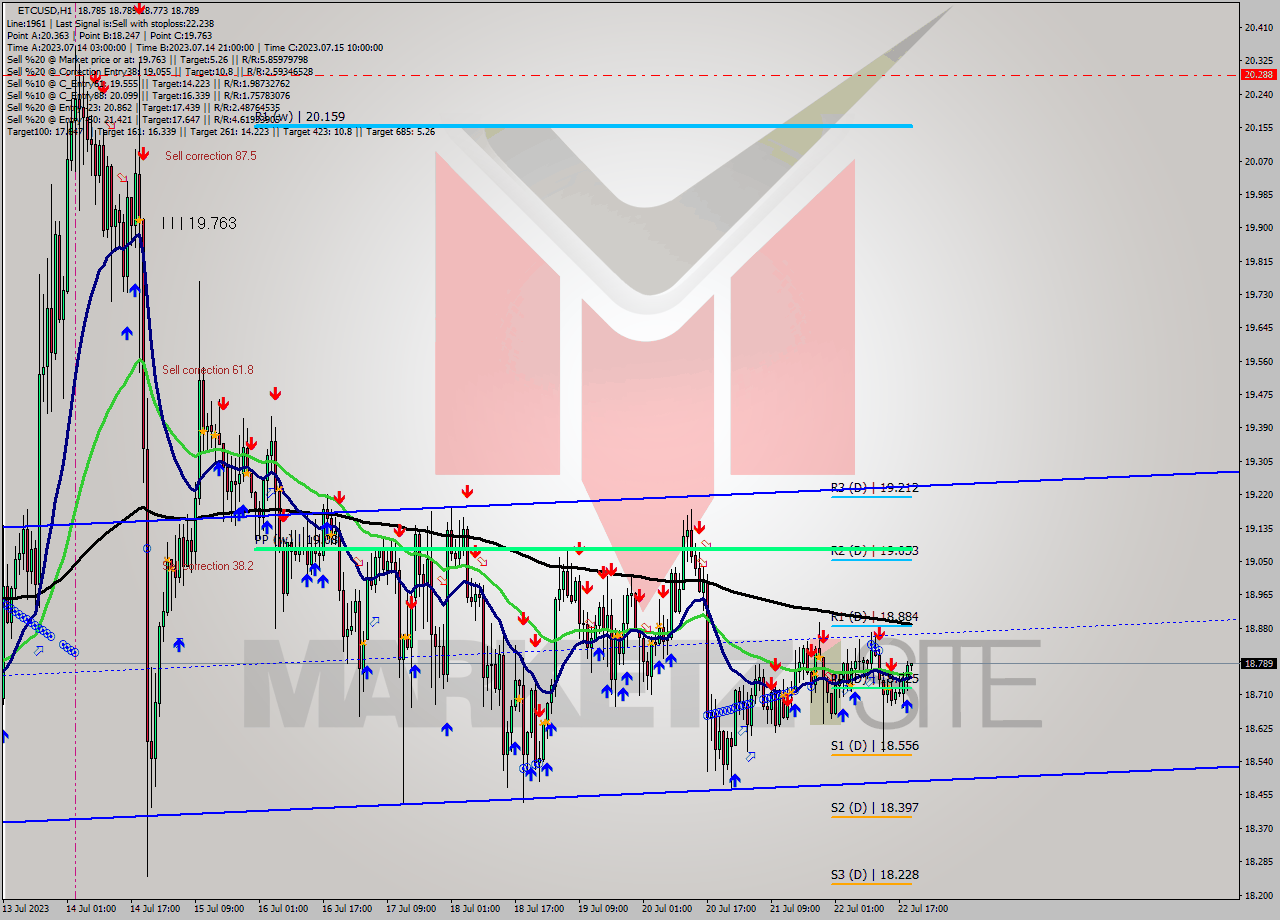Image resolution: width=1280 pixels, height=920 pixels.
Task: Click the '20 Jul 17:00' time label
Action: pyautogui.click(x=730, y=909)
